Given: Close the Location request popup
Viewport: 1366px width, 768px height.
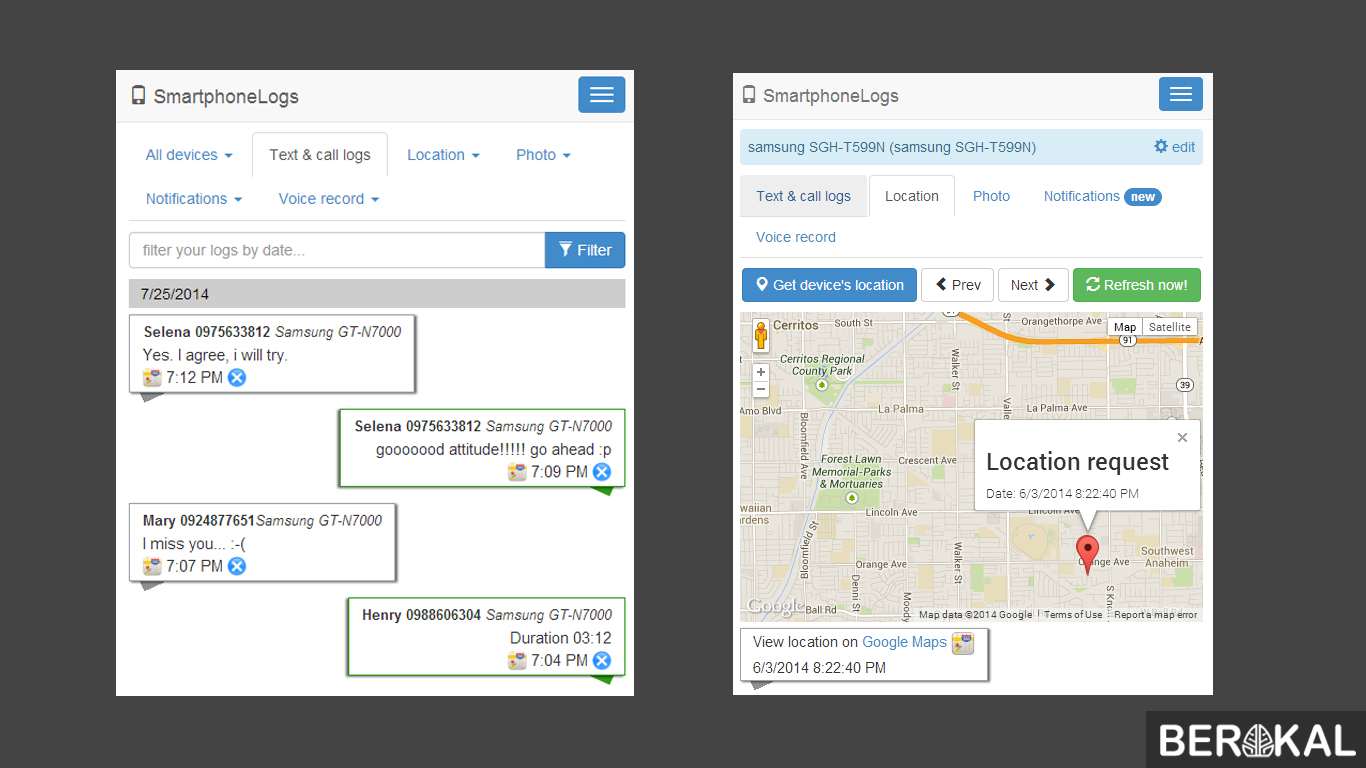Looking at the screenshot, I should (x=1182, y=437).
